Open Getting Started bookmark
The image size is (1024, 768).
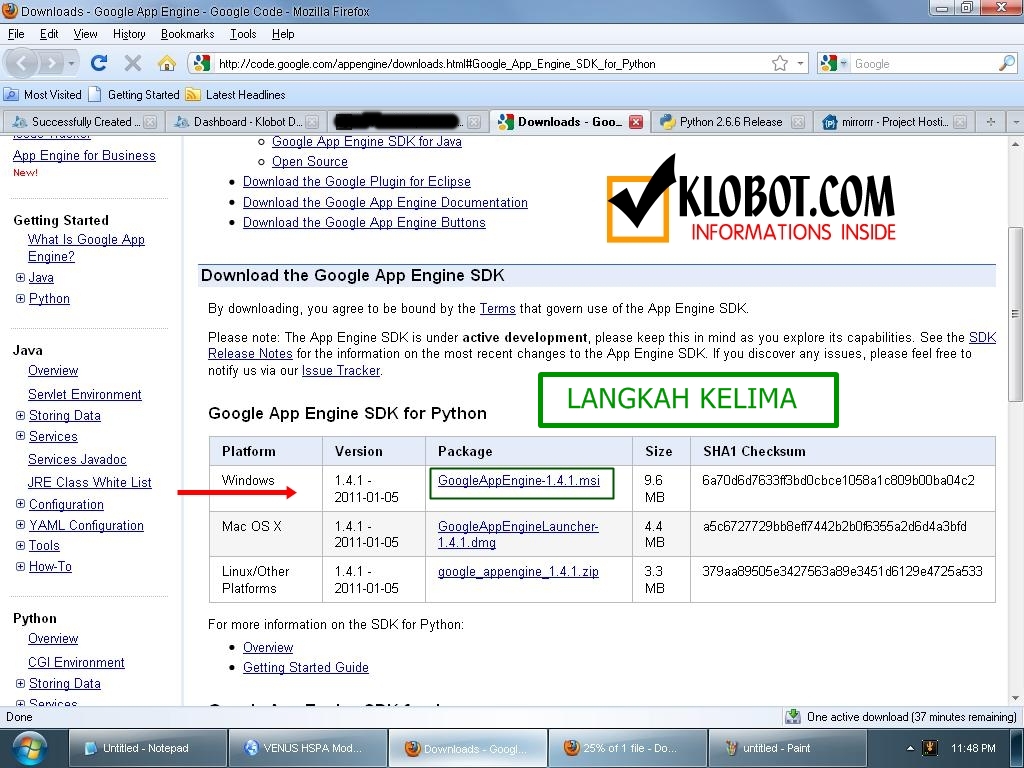click(135, 95)
